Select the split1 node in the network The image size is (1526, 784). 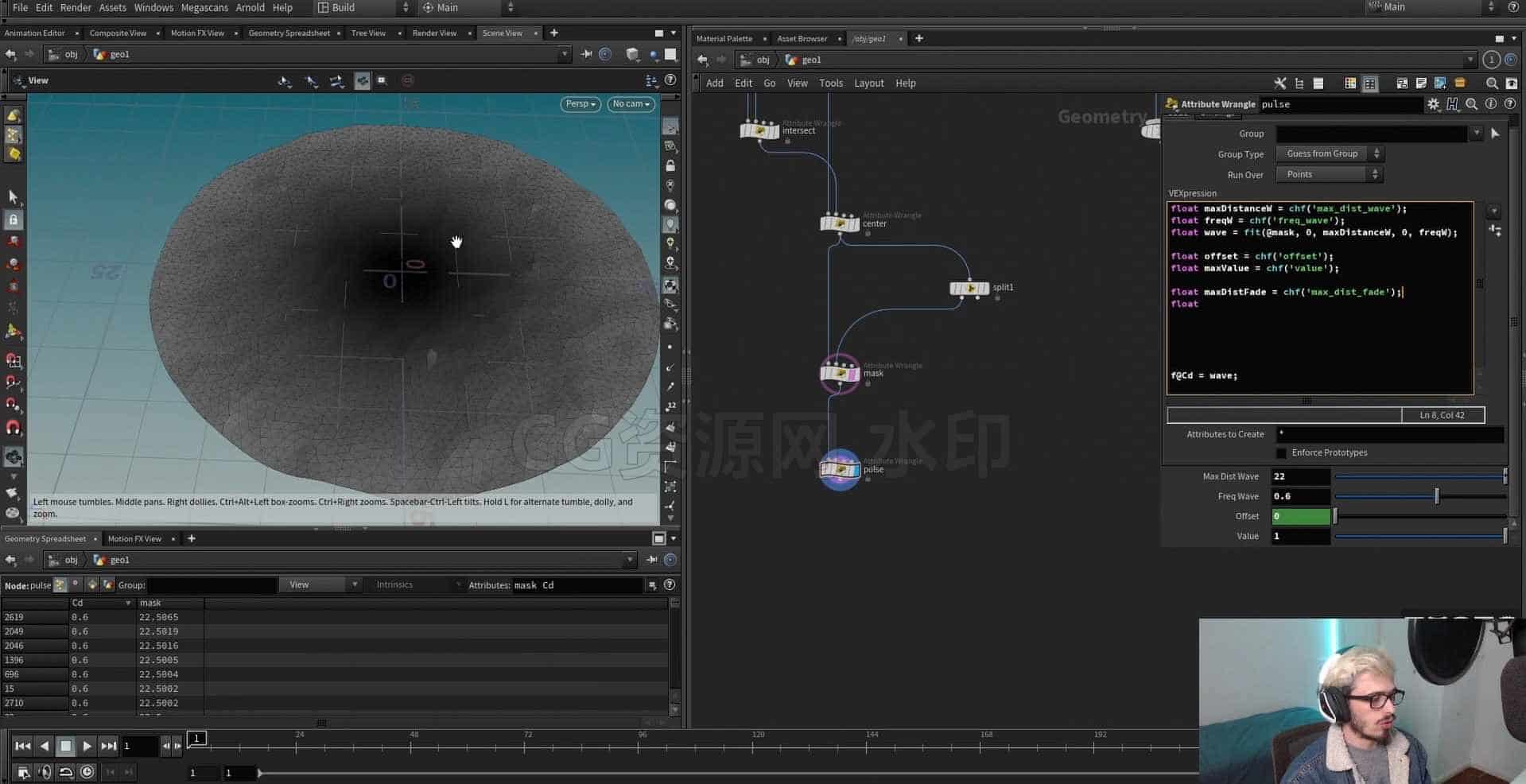pyautogui.click(x=969, y=288)
